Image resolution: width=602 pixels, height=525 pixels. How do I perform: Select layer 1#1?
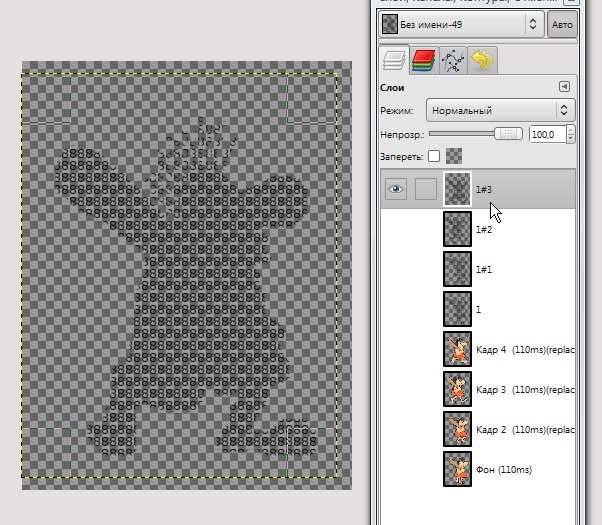478,269
